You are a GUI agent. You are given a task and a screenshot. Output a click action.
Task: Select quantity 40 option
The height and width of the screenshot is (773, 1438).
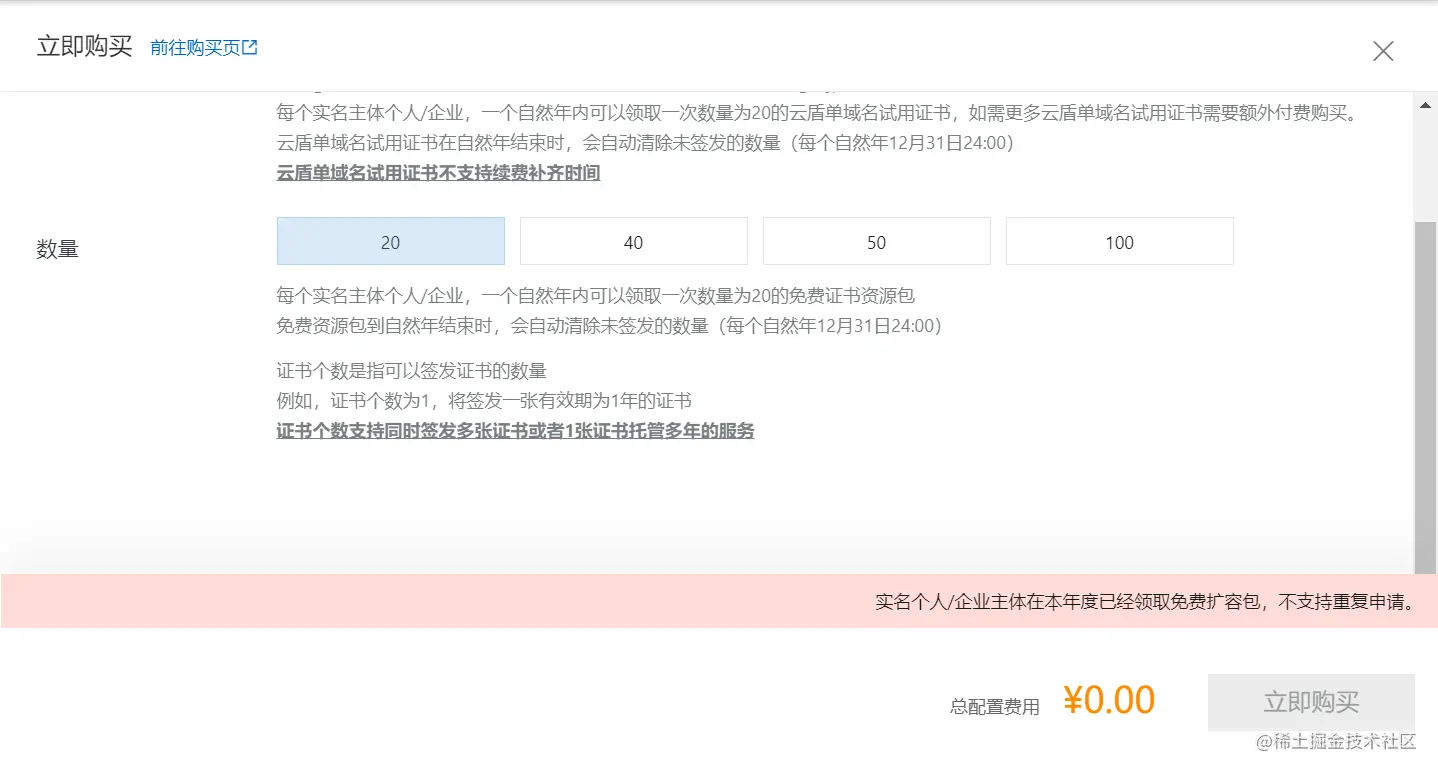pos(634,242)
